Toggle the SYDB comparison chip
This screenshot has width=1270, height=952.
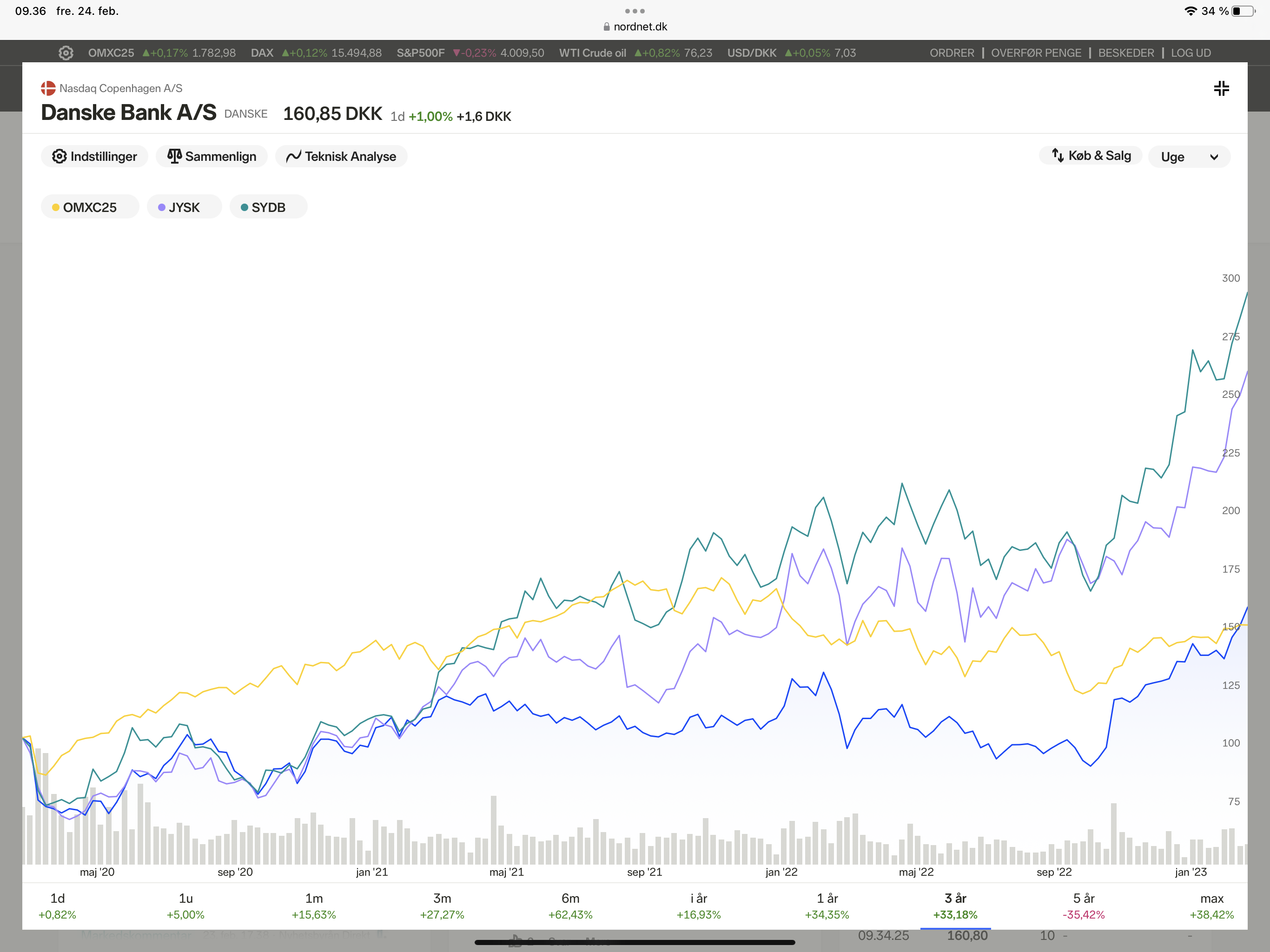pyautogui.click(x=268, y=207)
